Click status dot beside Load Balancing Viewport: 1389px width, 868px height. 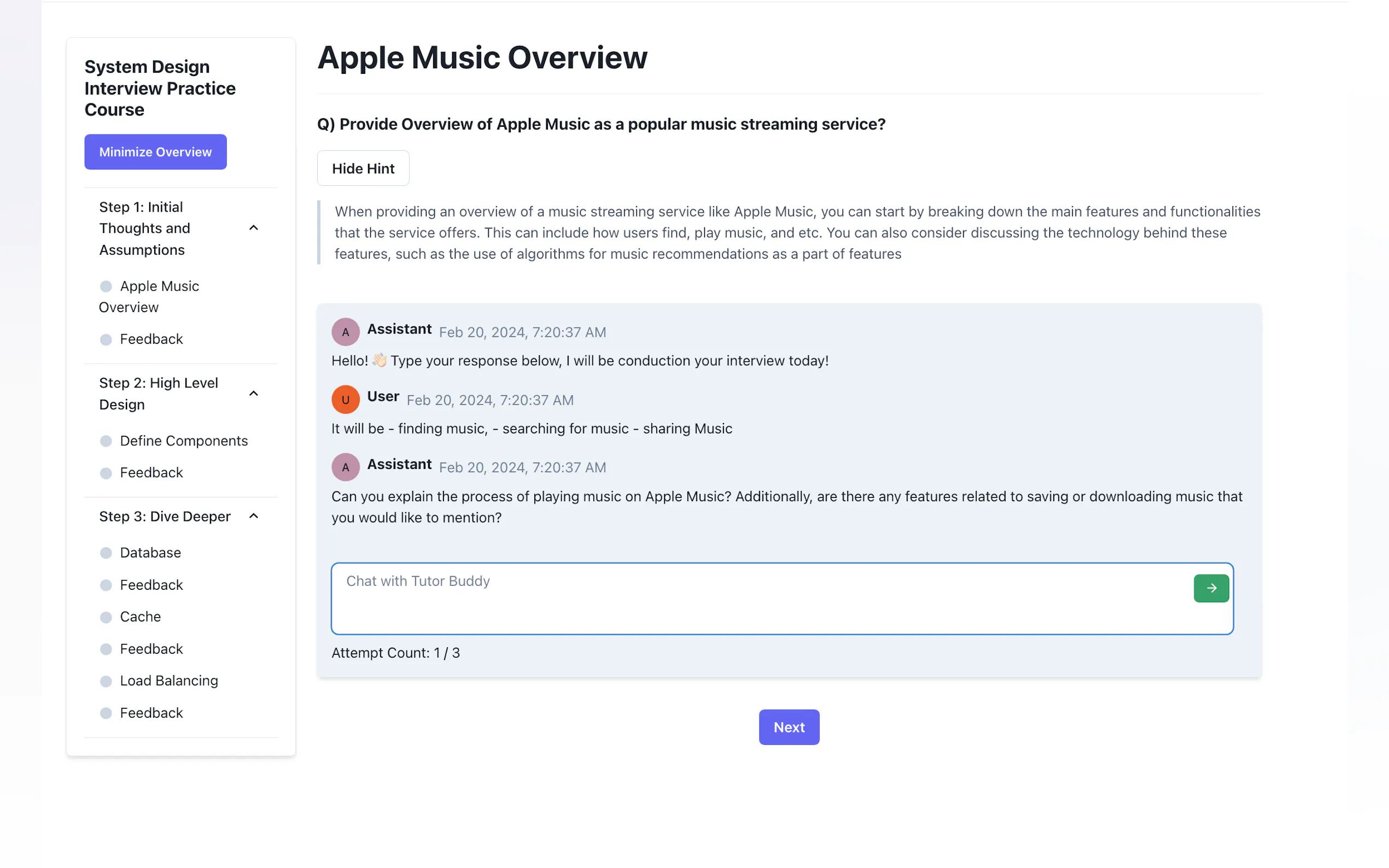coord(106,681)
